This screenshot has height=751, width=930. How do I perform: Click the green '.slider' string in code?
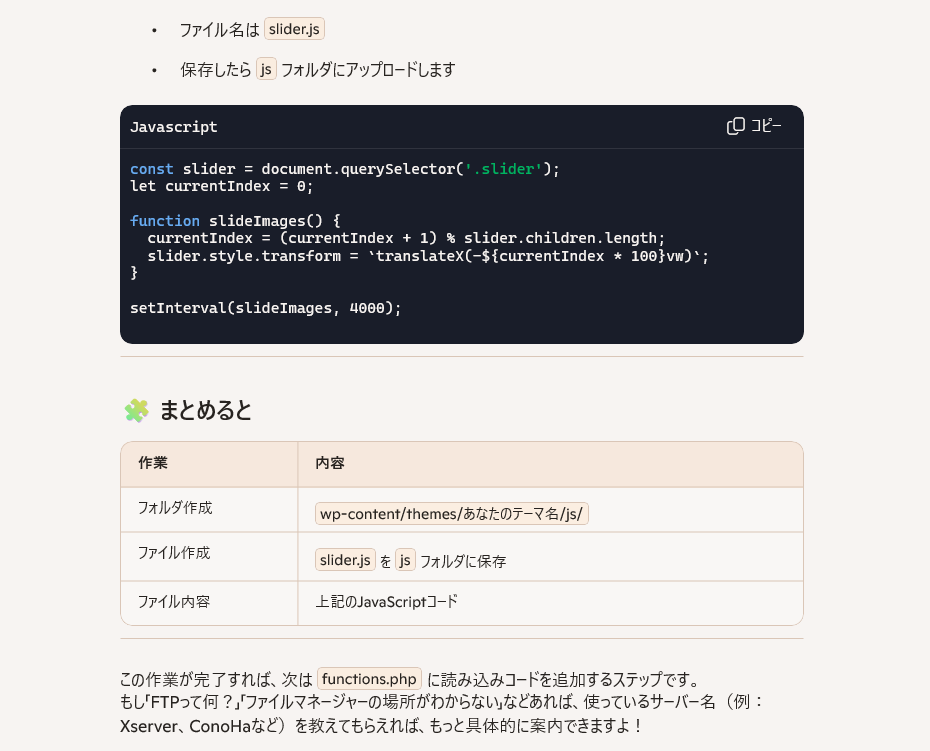coord(503,169)
